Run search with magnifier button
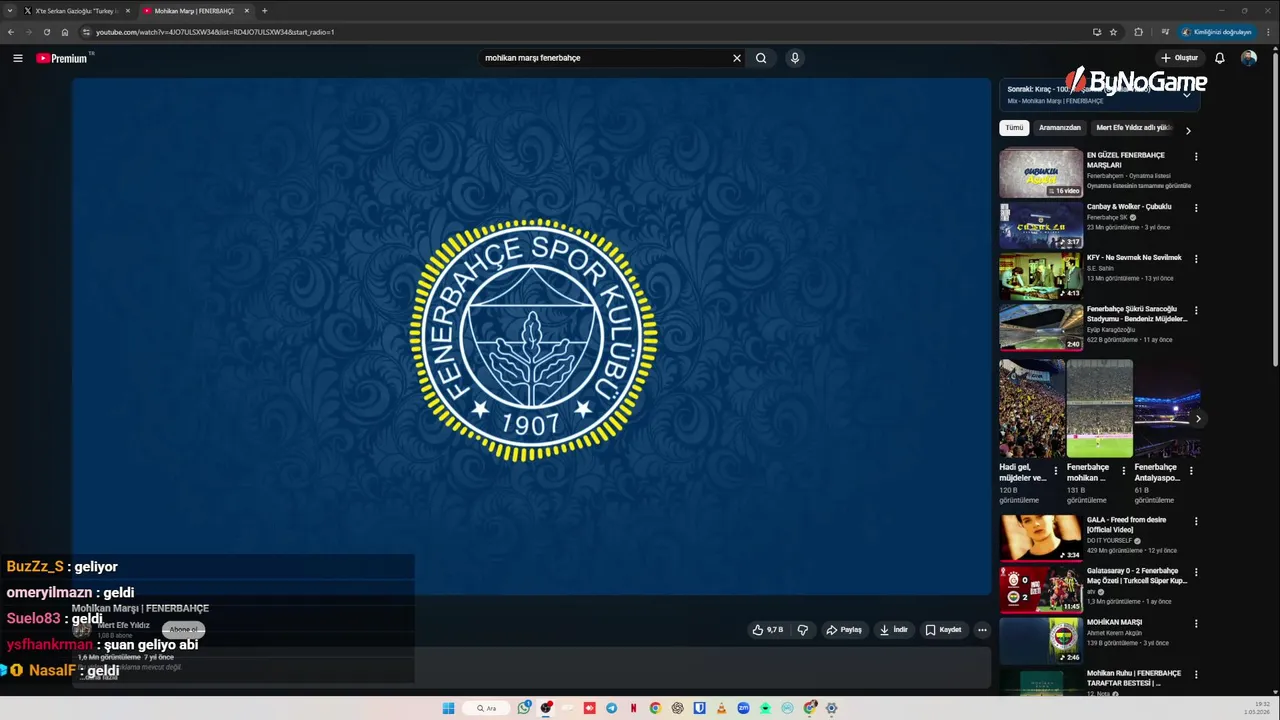The width and height of the screenshot is (1280, 720). coord(761,58)
